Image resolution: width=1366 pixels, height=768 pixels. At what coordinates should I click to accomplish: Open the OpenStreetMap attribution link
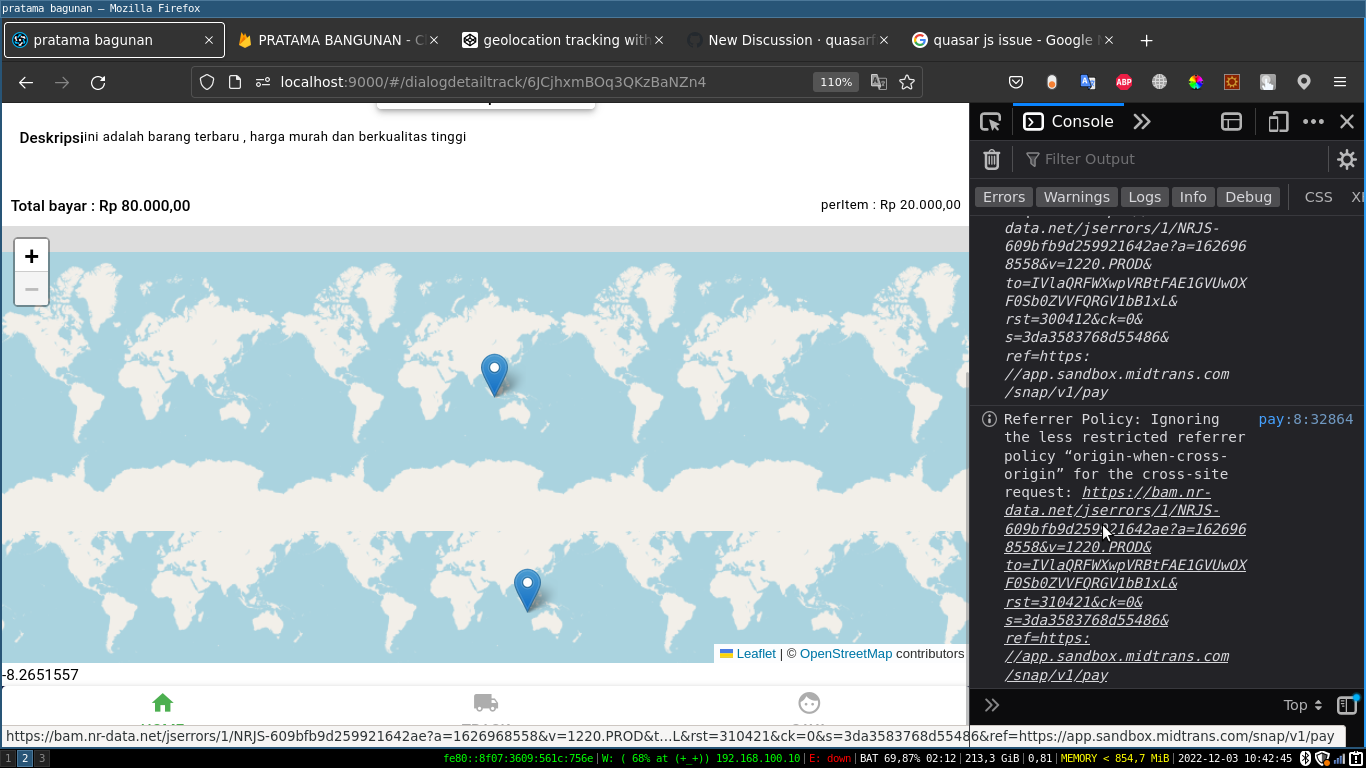coord(846,653)
